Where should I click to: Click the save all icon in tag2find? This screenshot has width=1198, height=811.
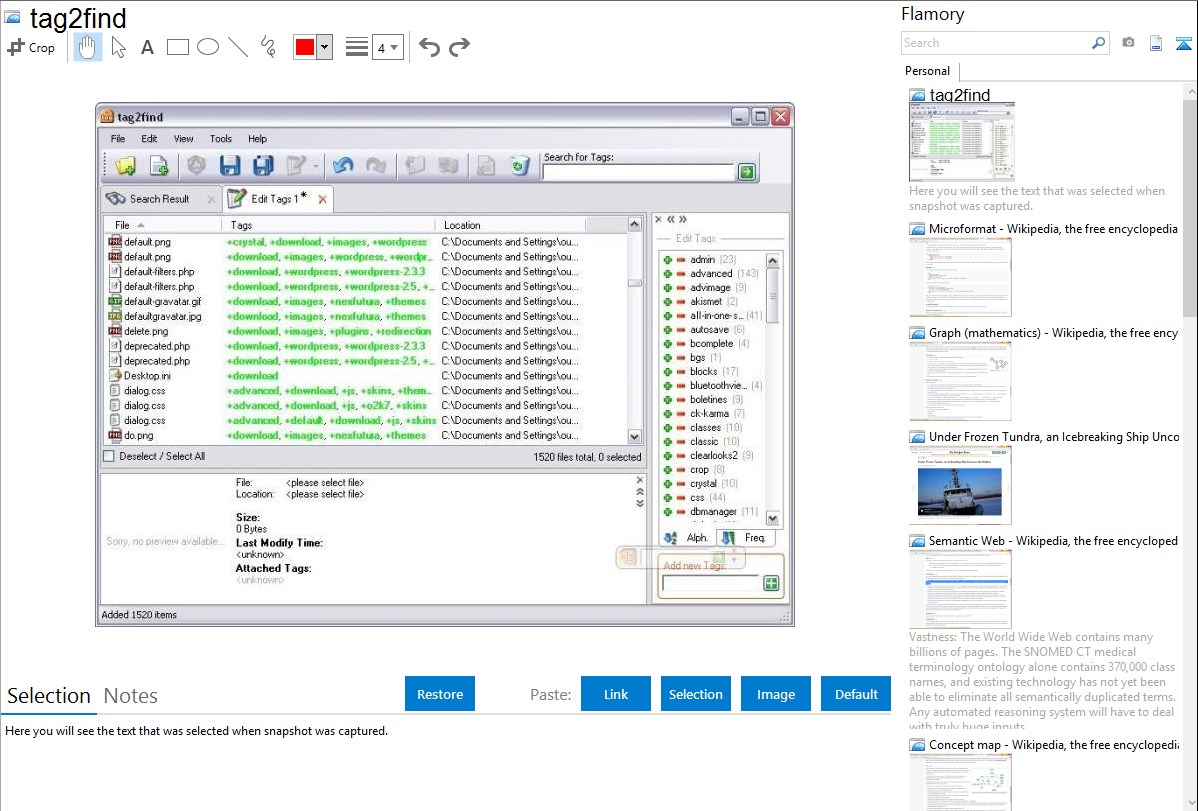tap(263, 166)
